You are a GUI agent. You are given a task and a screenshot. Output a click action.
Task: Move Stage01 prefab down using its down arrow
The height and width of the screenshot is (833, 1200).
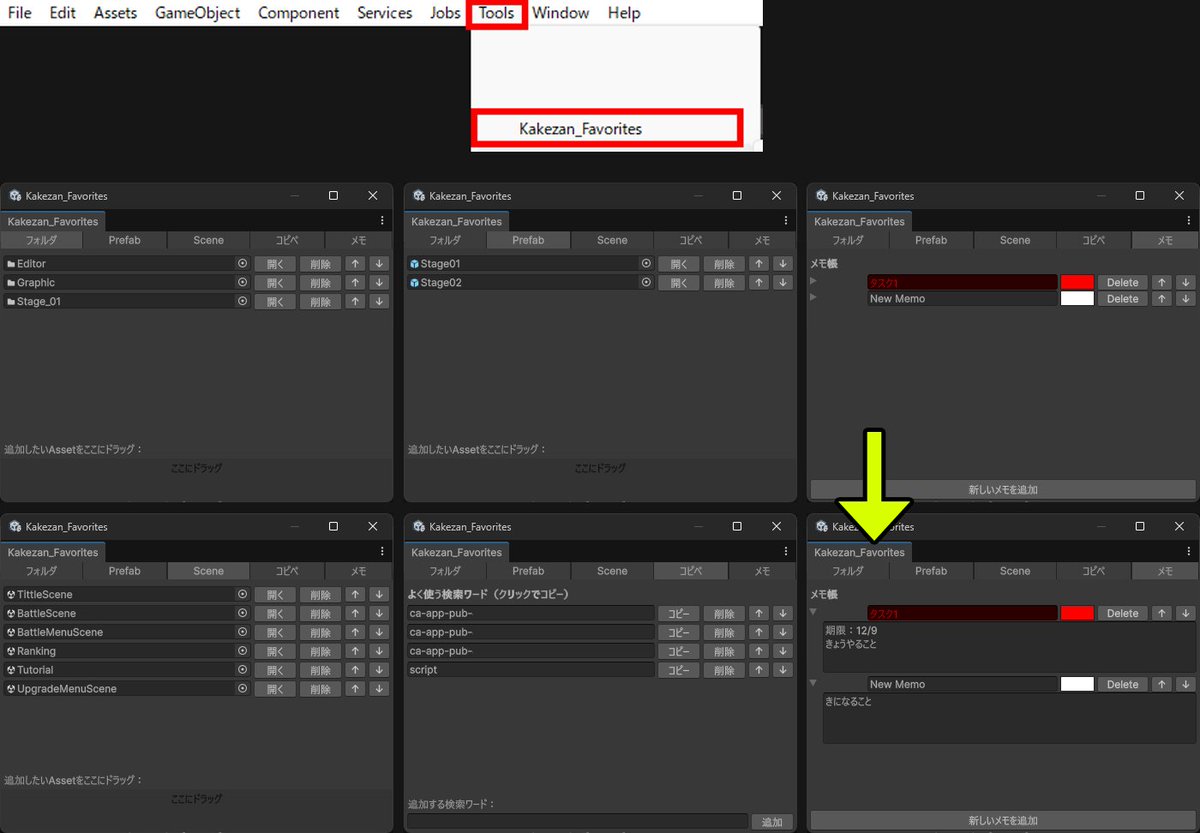tap(783, 264)
